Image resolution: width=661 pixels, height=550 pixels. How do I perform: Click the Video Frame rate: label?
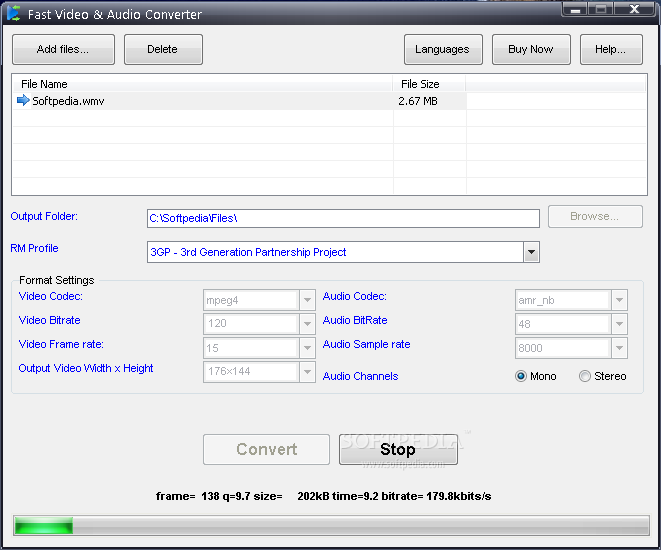tap(61, 344)
